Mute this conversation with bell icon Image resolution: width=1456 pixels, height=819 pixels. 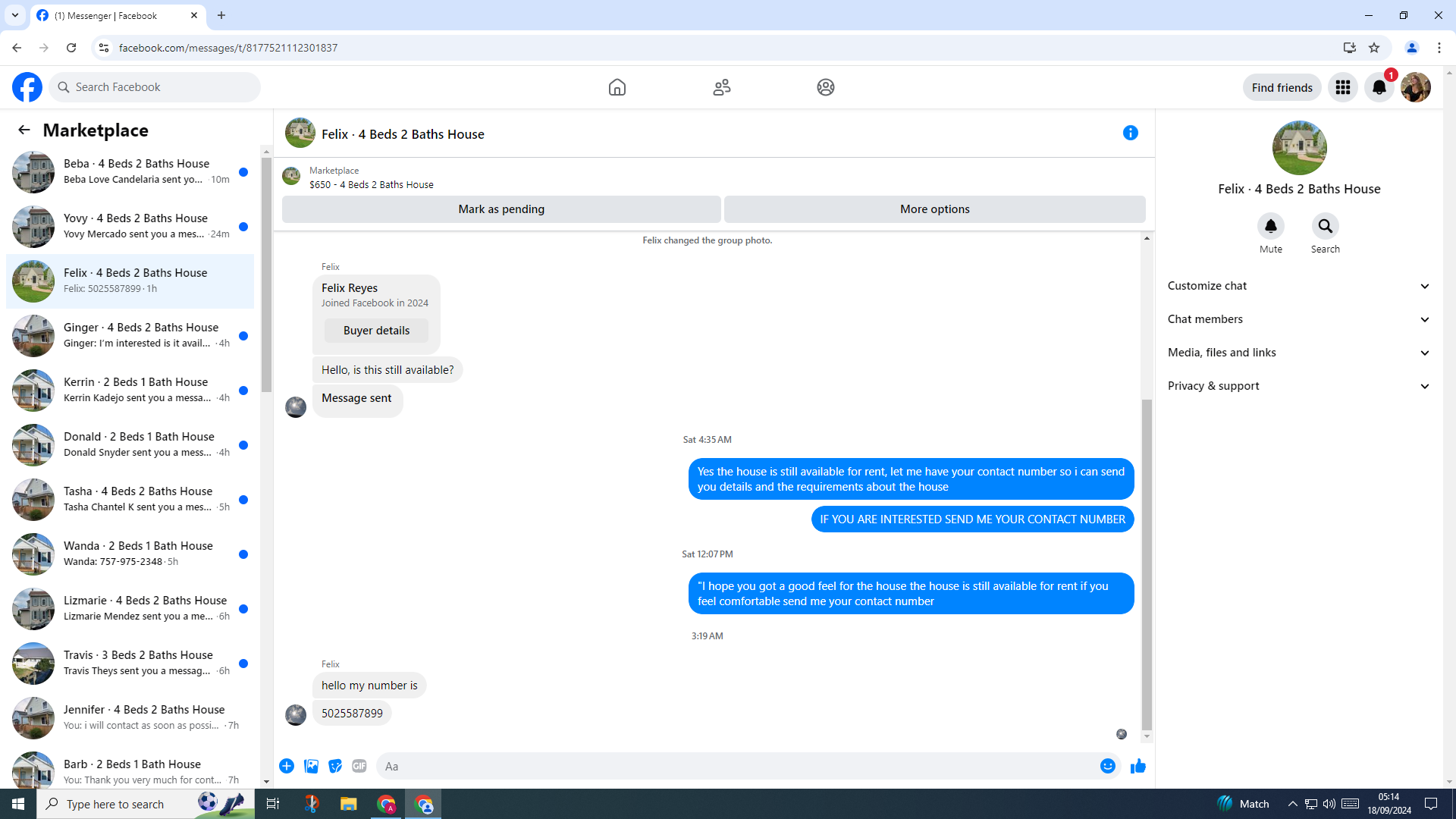(x=1270, y=226)
